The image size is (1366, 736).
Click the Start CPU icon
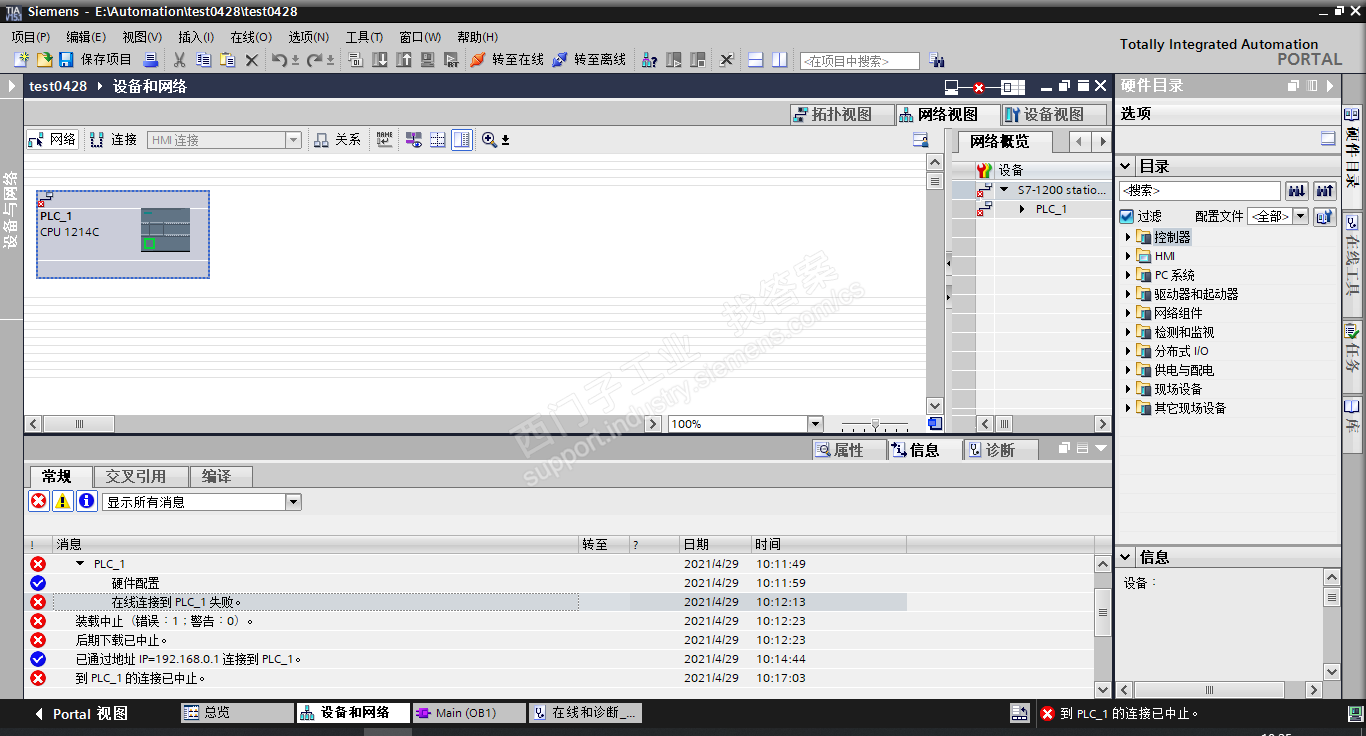click(x=674, y=60)
